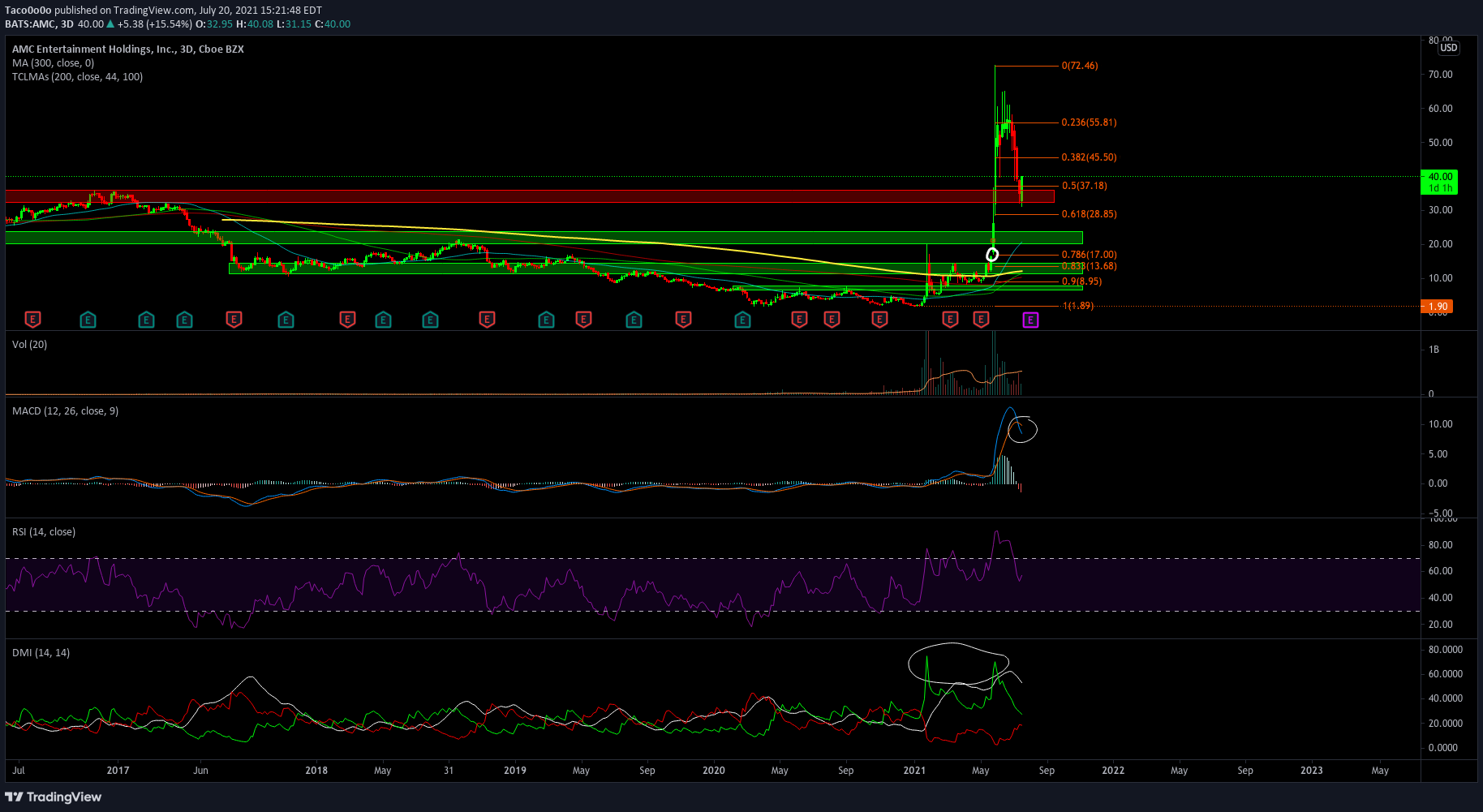Click the 0(72.46) Fibonacci level label
Screen dimensions: 1483x812
pyautogui.click(x=1080, y=66)
